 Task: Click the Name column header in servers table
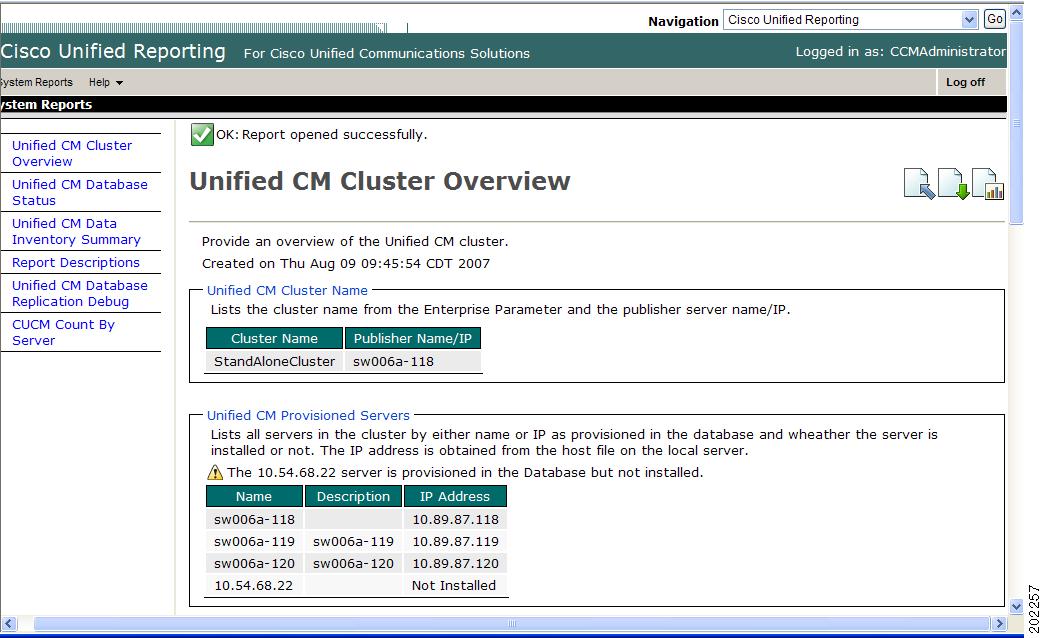click(254, 496)
